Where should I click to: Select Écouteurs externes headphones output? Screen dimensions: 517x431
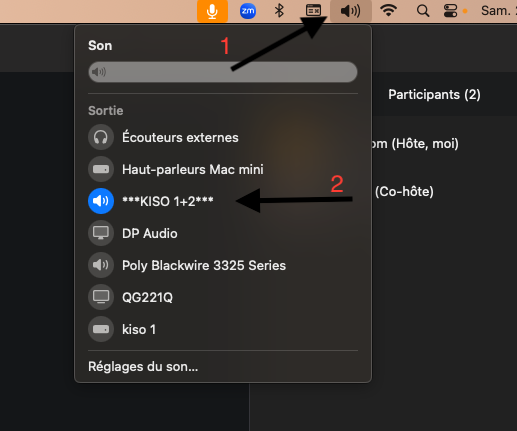point(223,137)
